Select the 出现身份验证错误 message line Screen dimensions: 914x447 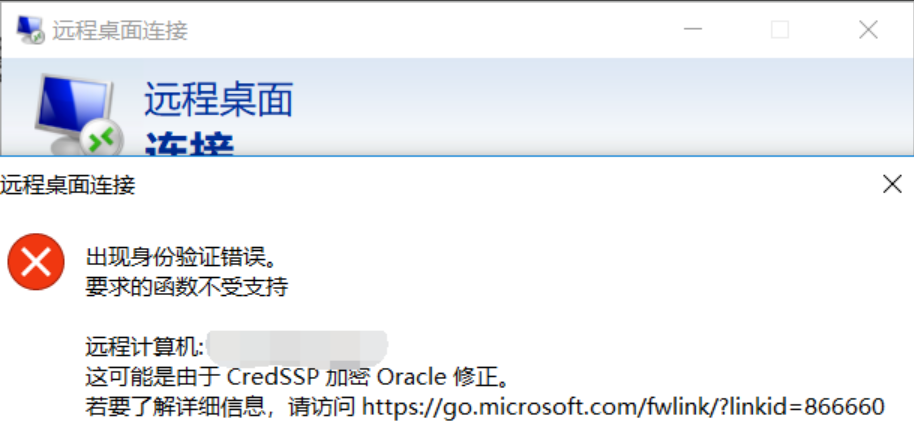coord(180,255)
